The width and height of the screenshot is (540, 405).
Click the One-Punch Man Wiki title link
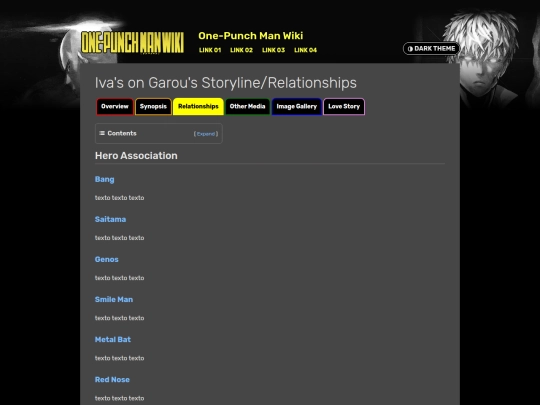251,36
